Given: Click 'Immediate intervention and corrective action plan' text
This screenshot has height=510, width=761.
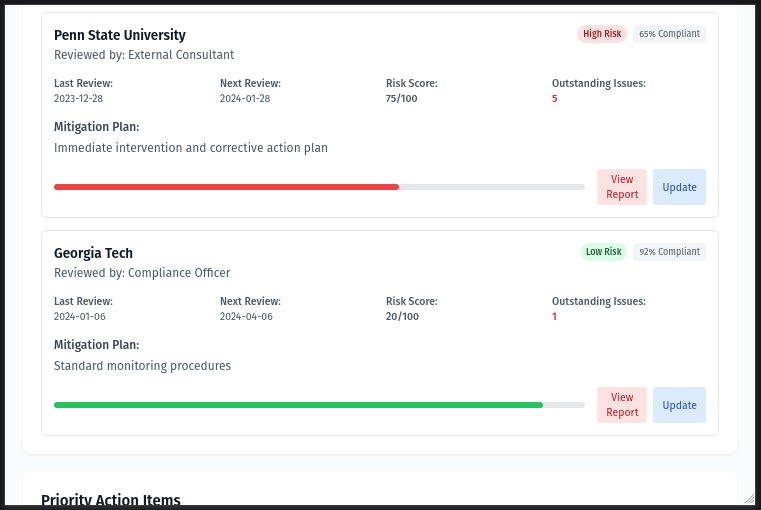Looking at the screenshot, I should pyautogui.click(x=191, y=148).
